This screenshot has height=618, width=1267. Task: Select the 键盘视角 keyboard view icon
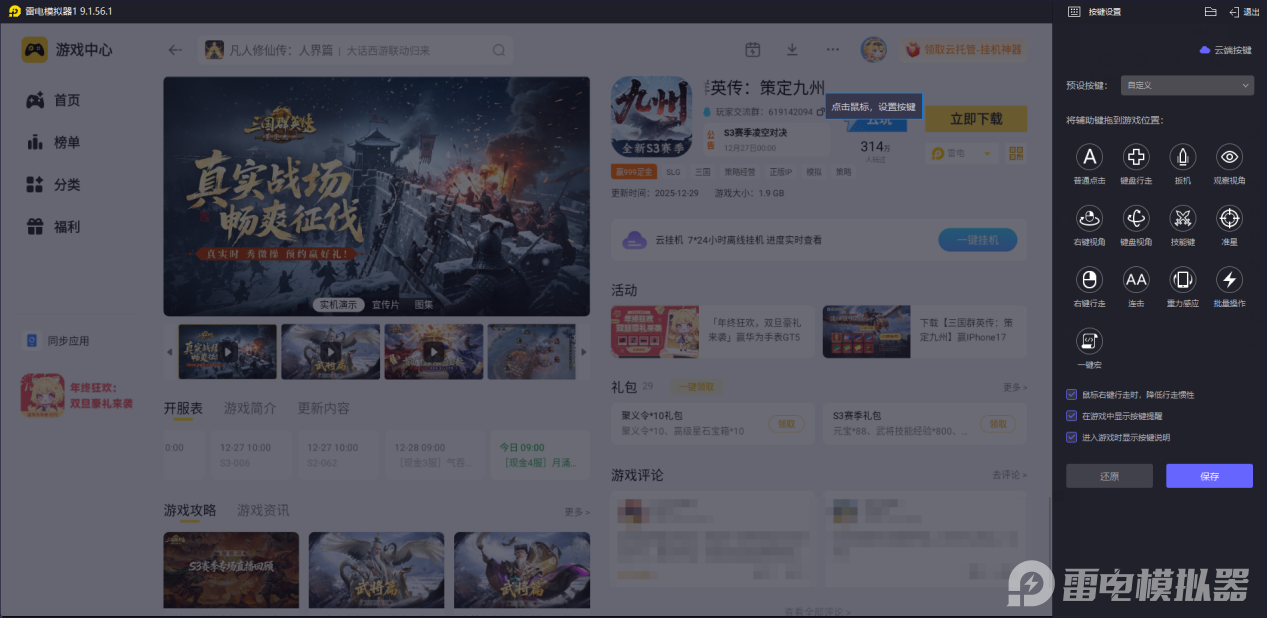pos(1136,218)
